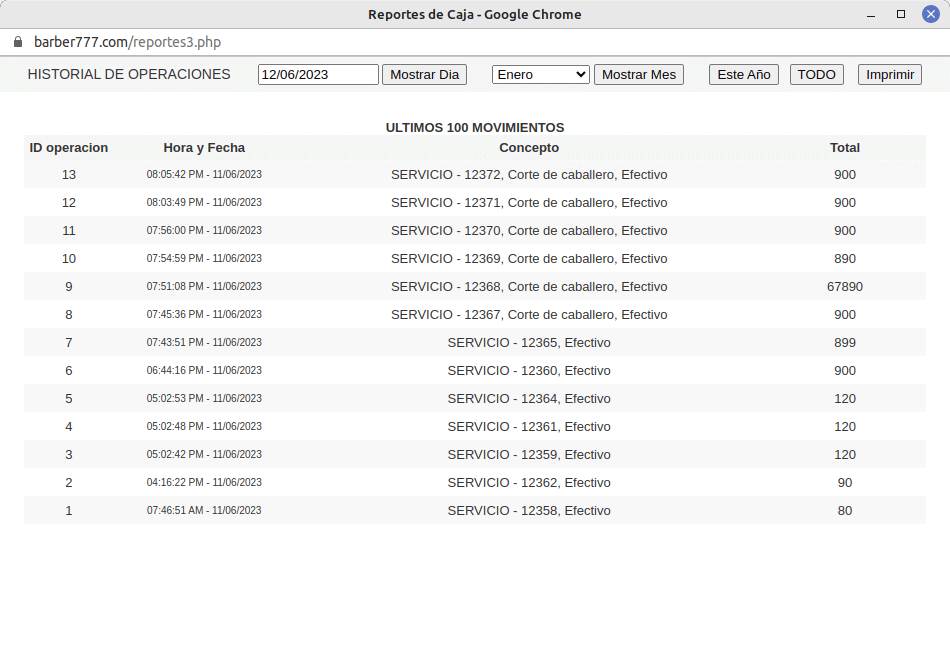
Task: Click the Concepto column header
Action: (x=529, y=148)
